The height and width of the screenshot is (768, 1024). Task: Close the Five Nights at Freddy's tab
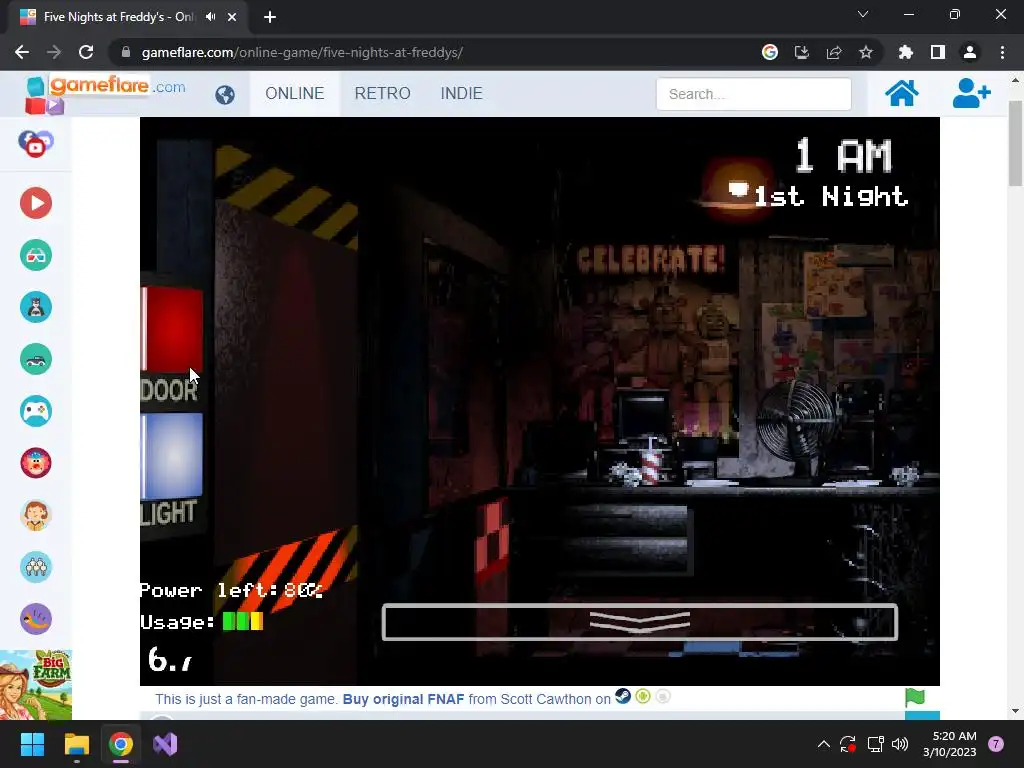[x=232, y=17]
